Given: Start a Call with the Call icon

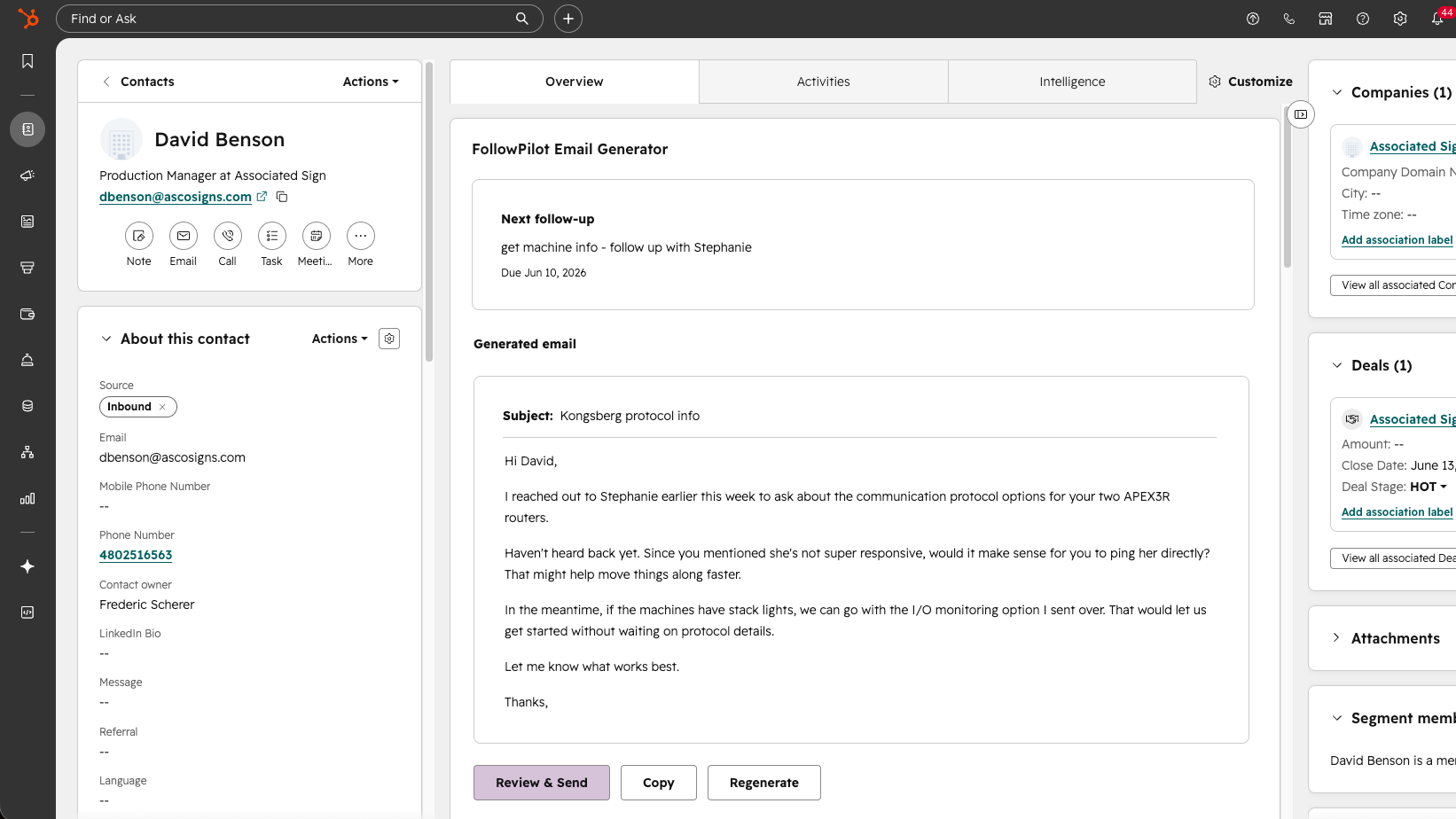Looking at the screenshot, I should tap(228, 236).
